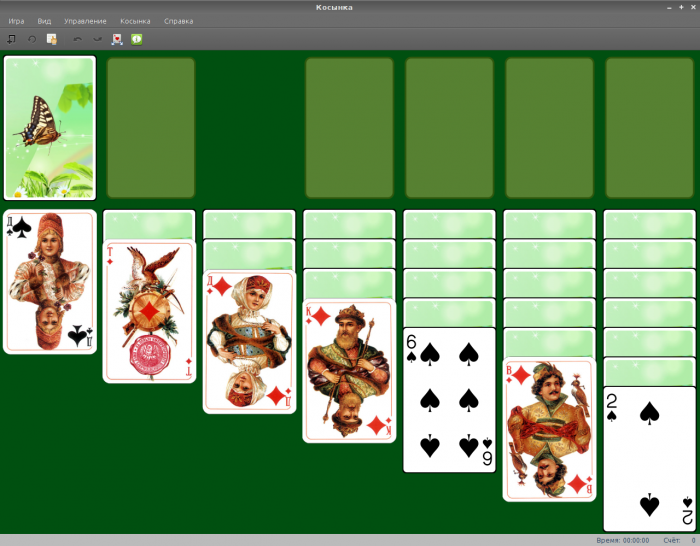Undo the last move in toolbar
This screenshot has width=700, height=546.
(78, 39)
